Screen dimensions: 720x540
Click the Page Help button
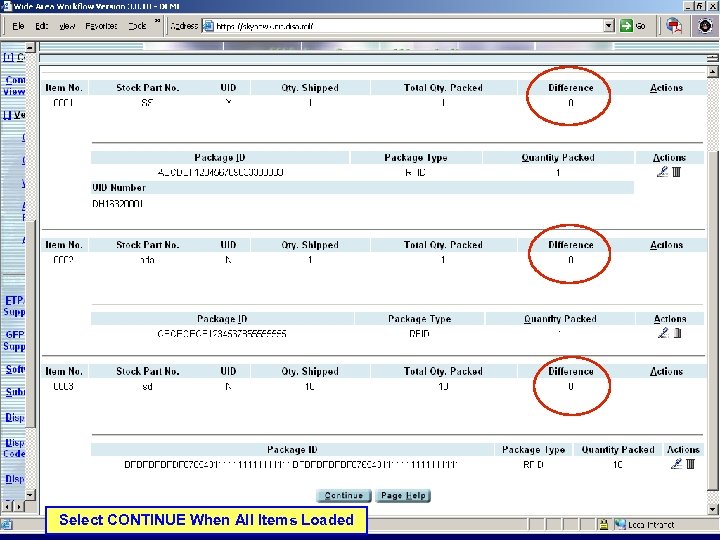403,495
